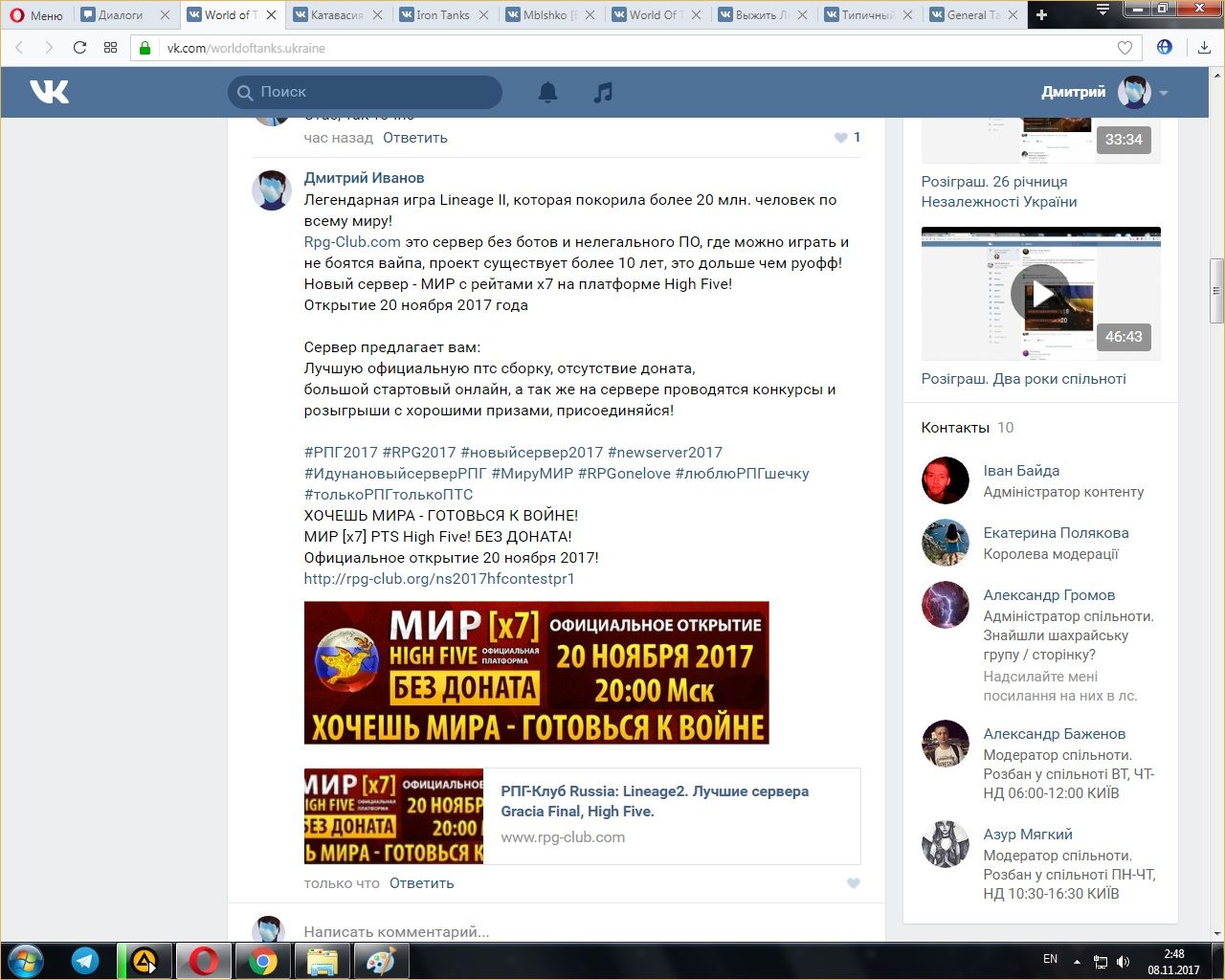
Task: Open Opera speed dial grid icon
Action: coord(110,47)
